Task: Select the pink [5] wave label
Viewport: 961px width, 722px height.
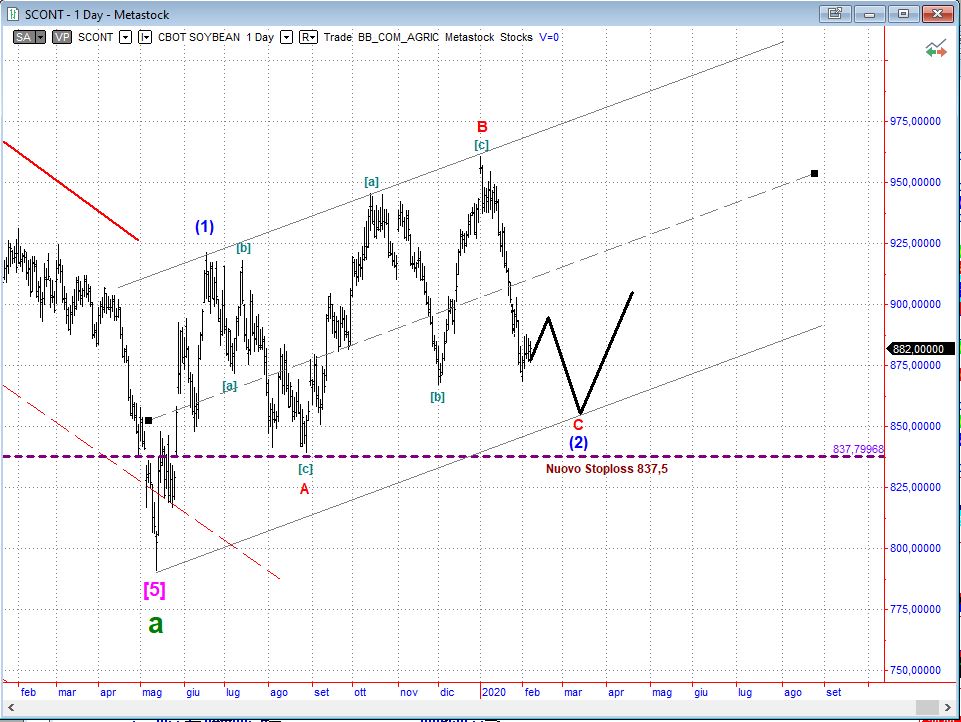Action: tap(154, 590)
